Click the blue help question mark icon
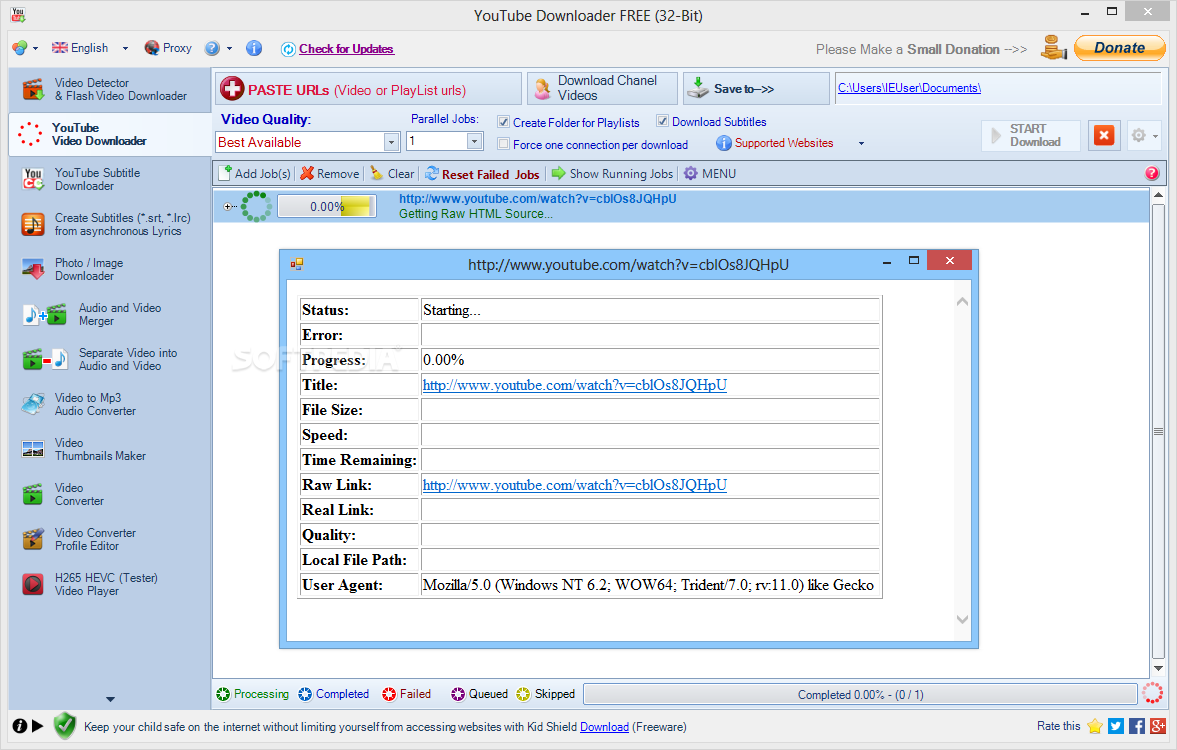The image size is (1177, 750). (x=212, y=48)
